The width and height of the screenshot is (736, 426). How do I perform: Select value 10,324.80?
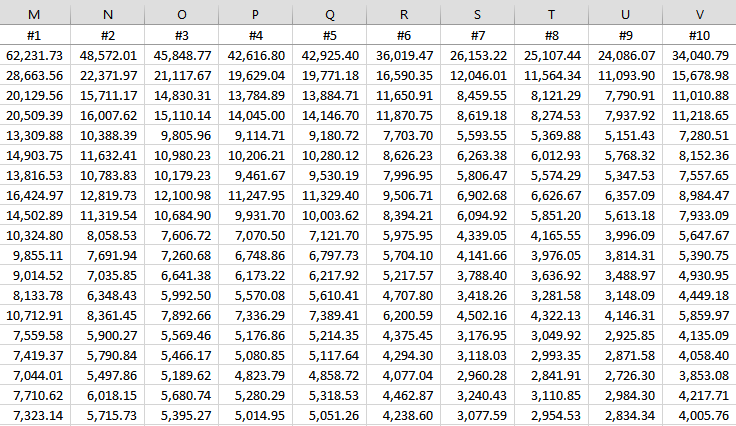pos(35,236)
